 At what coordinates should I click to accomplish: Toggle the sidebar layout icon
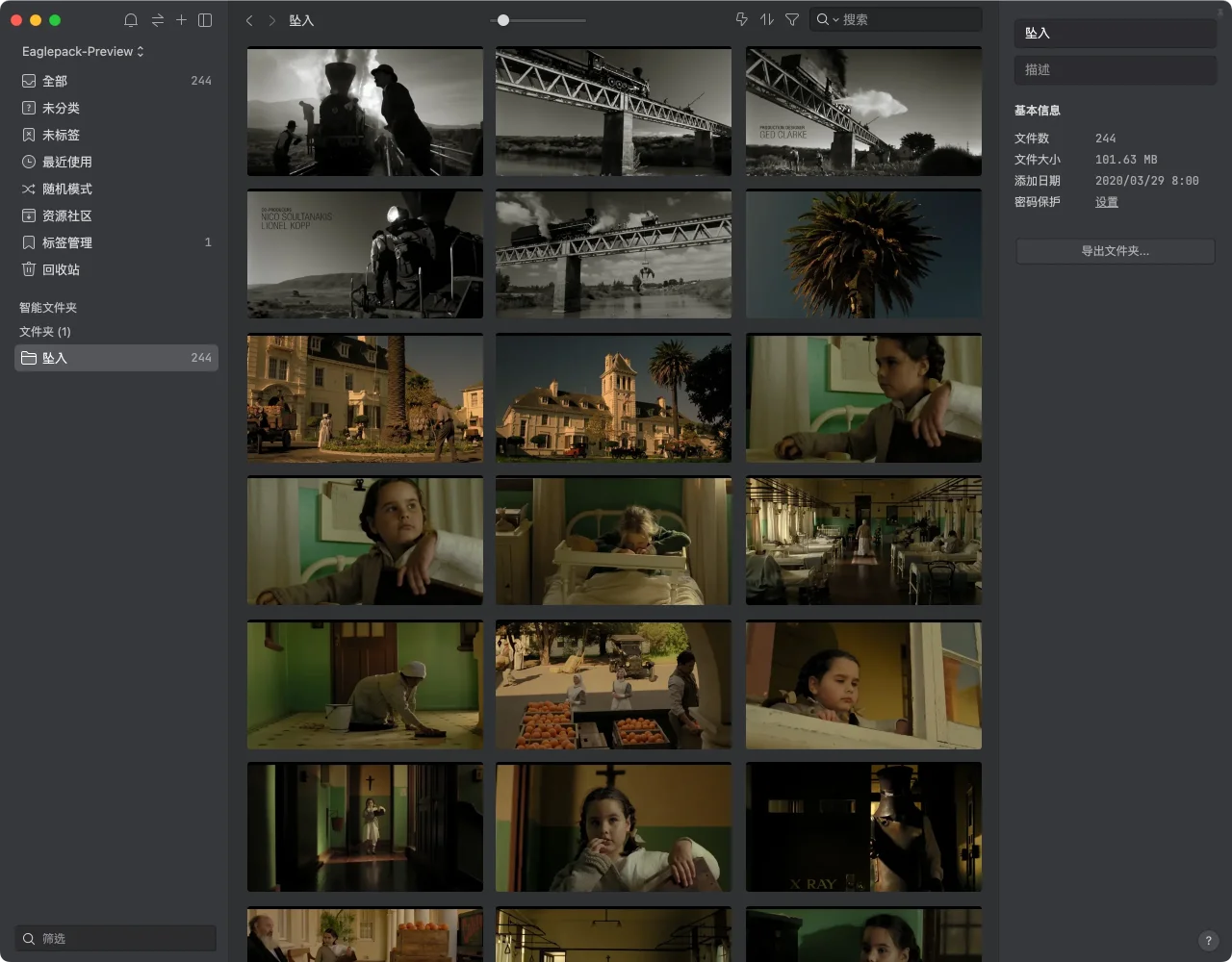pyautogui.click(x=205, y=20)
